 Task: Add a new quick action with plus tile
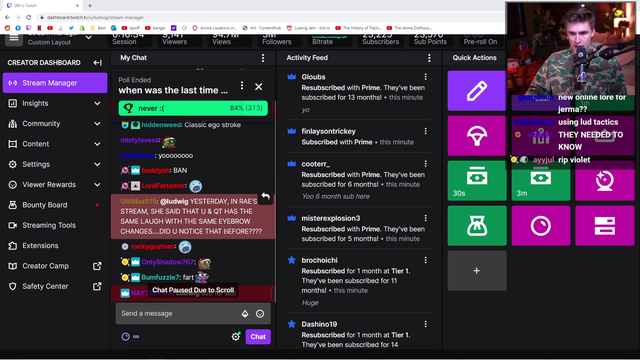477,271
